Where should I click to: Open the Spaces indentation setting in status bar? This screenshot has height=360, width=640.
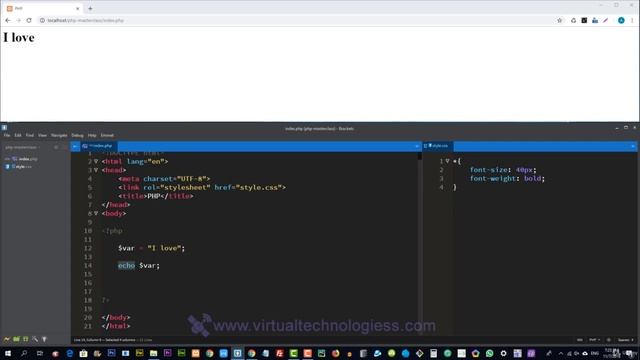click(625, 340)
